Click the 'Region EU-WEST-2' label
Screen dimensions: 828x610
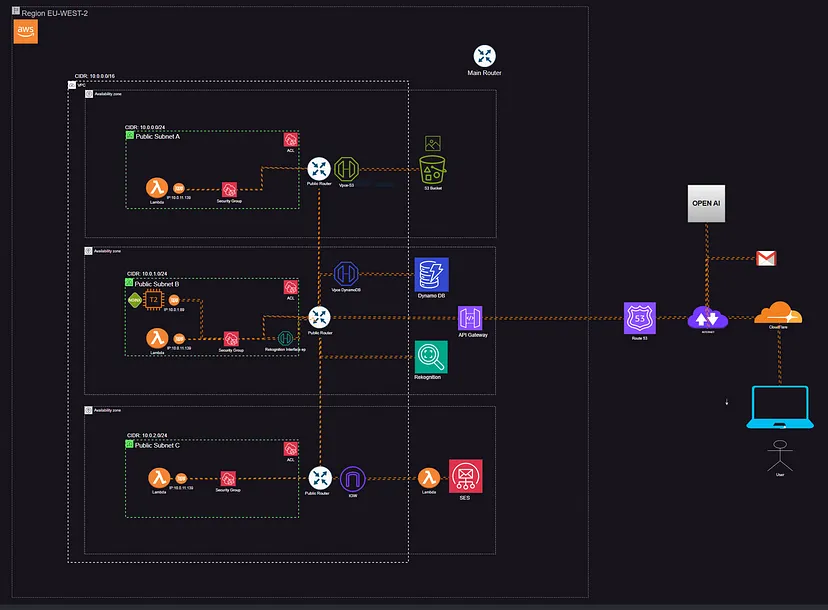point(54,13)
